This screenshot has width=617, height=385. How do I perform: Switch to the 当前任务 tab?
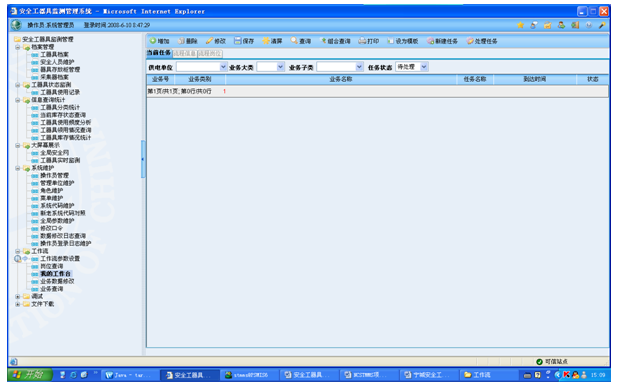click(159, 53)
